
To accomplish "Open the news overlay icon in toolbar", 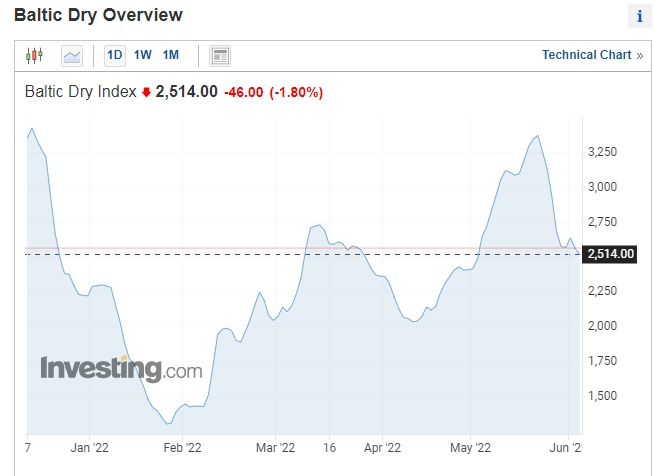I will (221, 55).
